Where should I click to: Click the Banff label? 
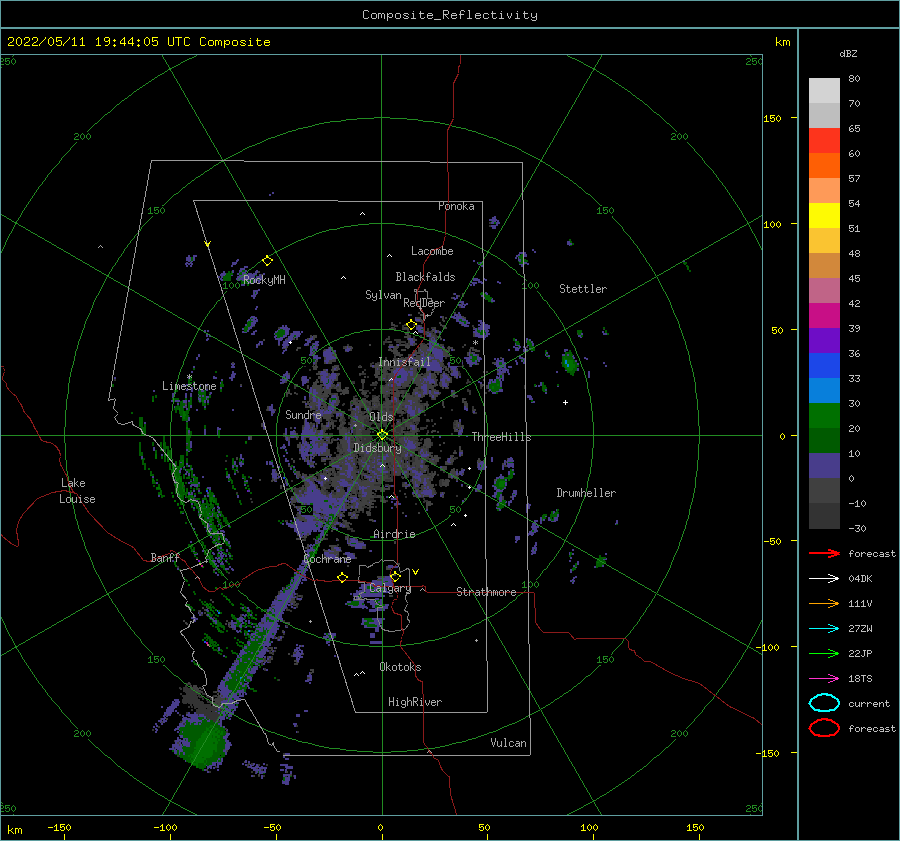click(165, 557)
